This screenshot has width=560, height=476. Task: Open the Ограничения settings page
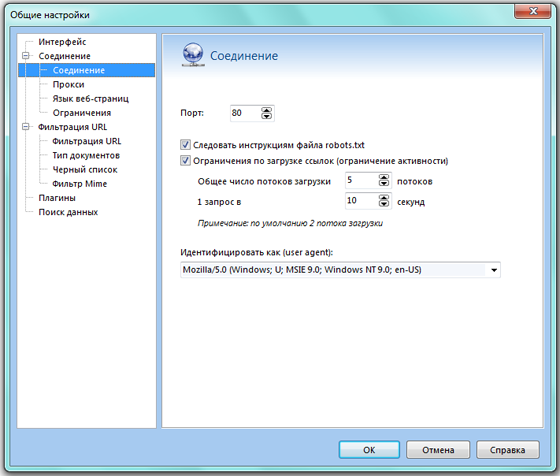tap(82, 113)
